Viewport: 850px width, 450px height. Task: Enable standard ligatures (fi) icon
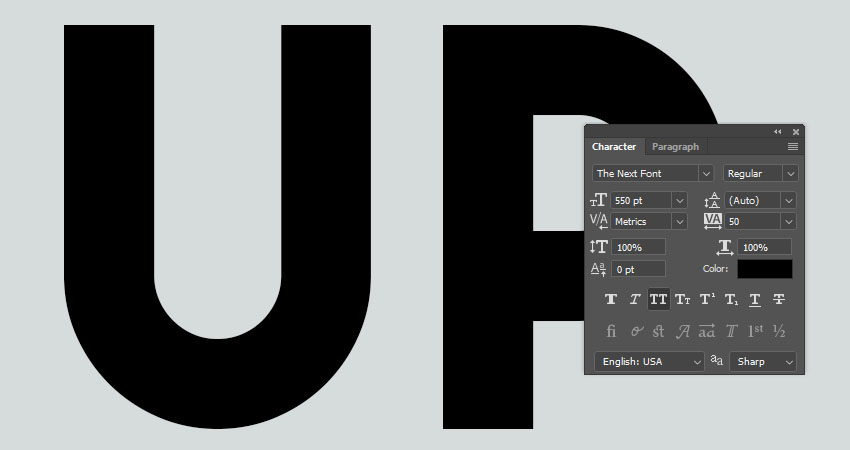(611, 331)
